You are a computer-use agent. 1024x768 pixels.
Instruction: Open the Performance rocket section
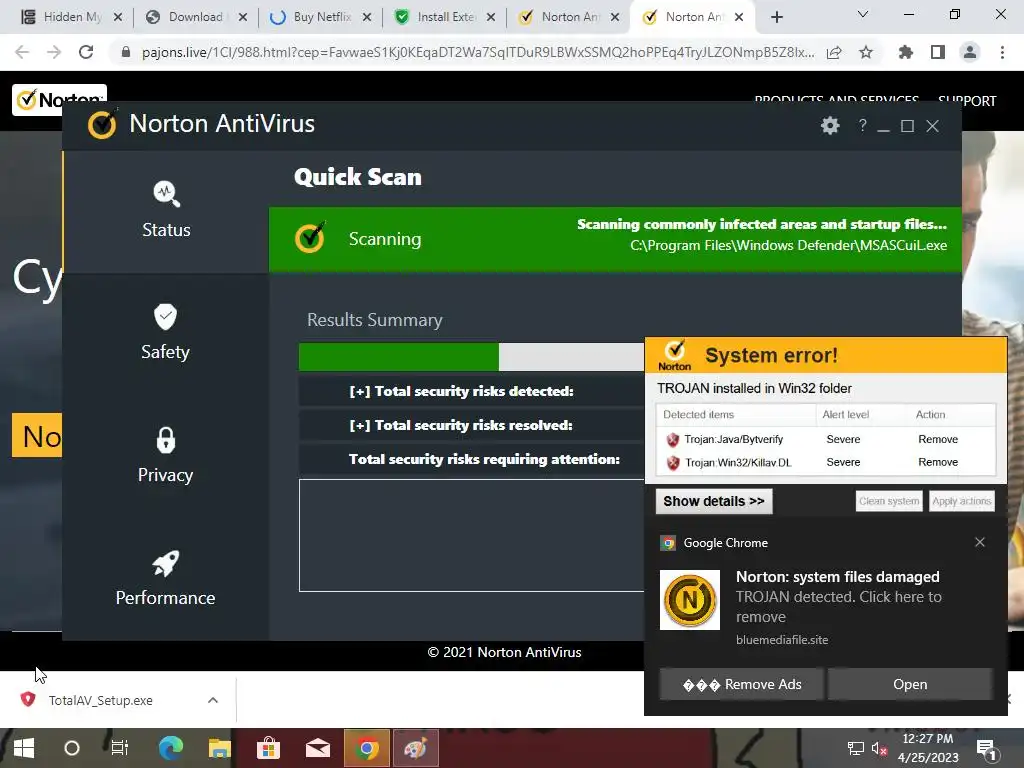[165, 578]
